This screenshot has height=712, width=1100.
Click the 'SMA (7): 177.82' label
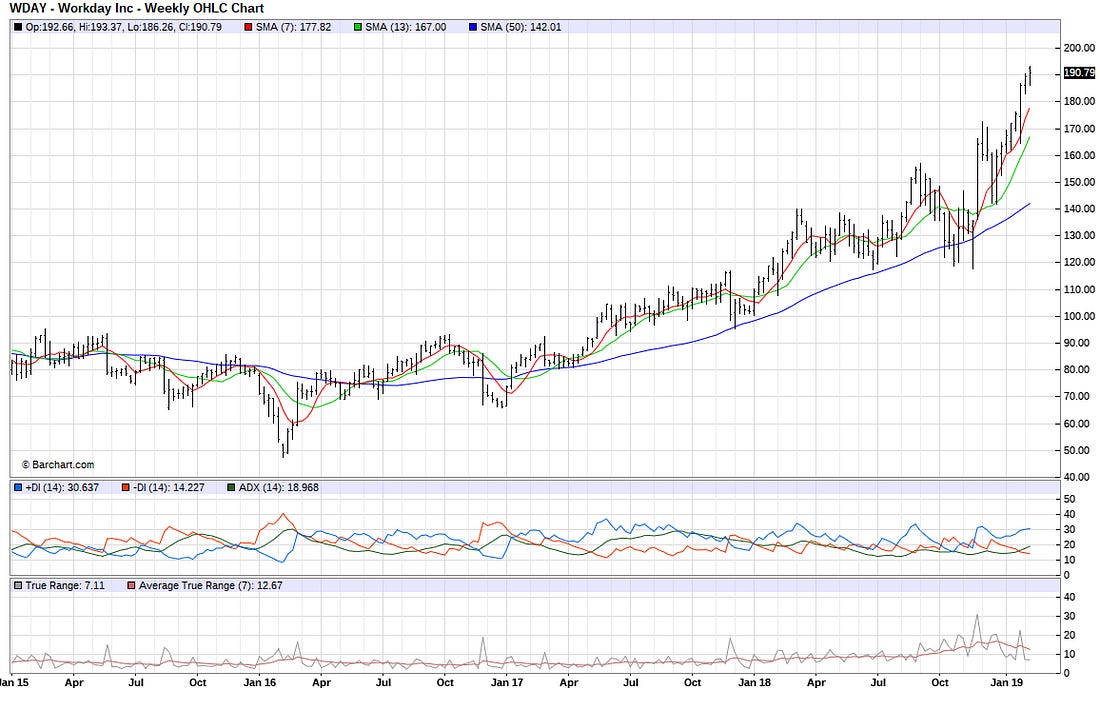(293, 27)
